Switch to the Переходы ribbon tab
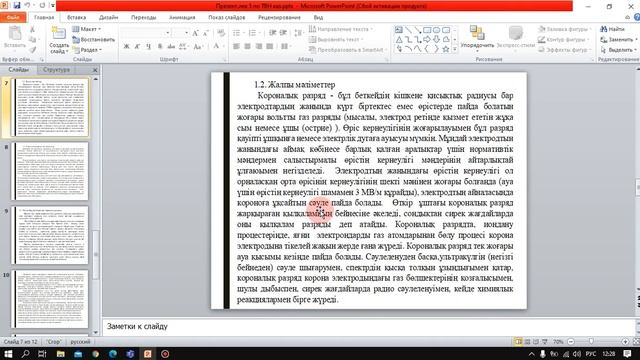The image size is (640, 360). 144,18
